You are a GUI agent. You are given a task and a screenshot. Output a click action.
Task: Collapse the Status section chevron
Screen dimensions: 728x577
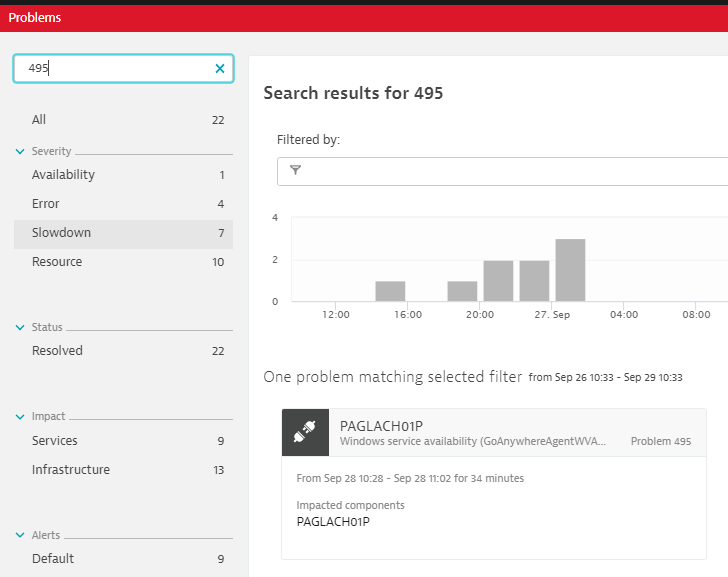[x=20, y=328]
